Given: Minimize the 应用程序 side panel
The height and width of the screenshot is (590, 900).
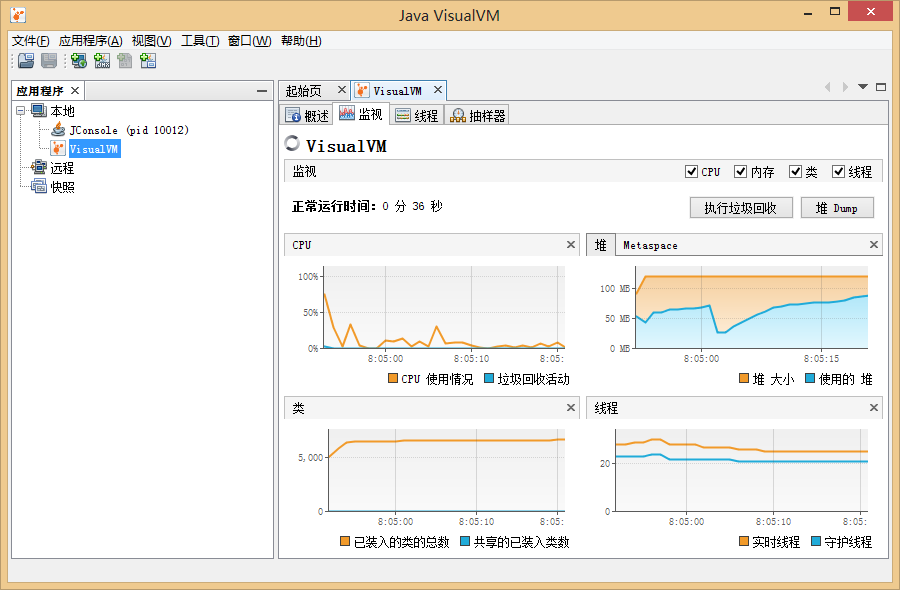Looking at the screenshot, I should pyautogui.click(x=262, y=91).
